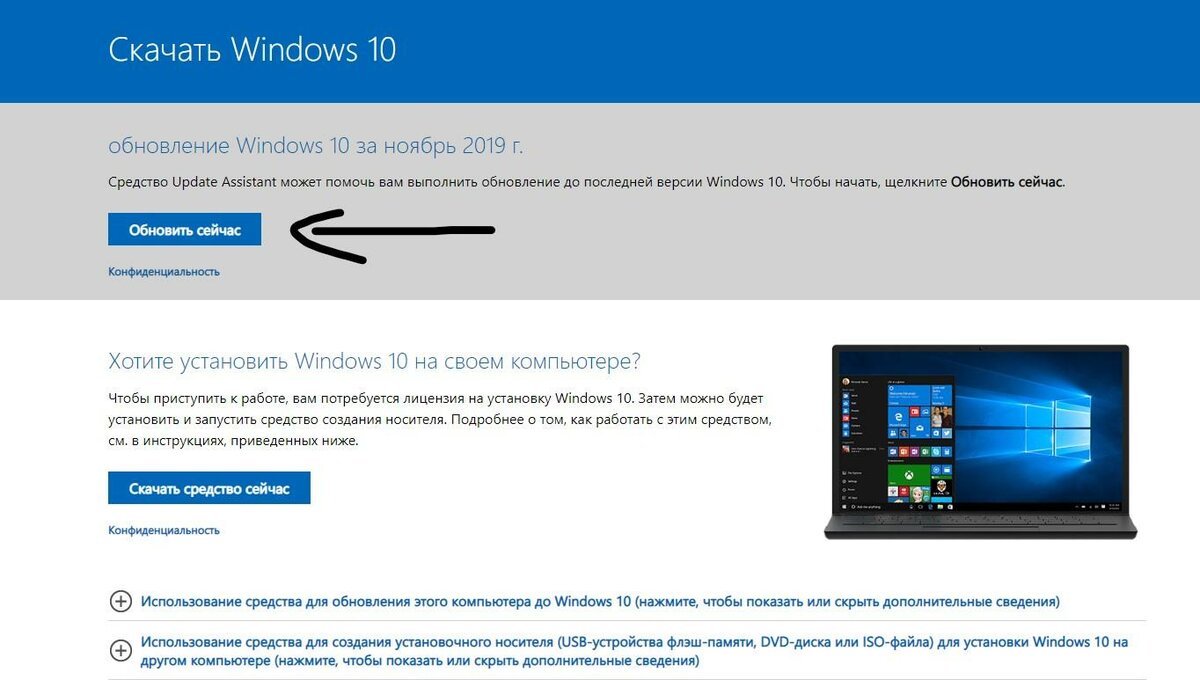Open Конфиденциальность link below Обновить сейчас button
This screenshot has height=680, width=1200.
point(164,271)
